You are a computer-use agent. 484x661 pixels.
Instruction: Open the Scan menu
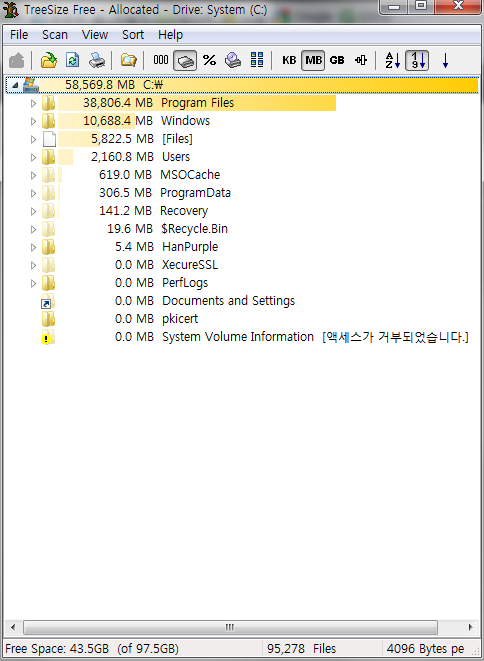55,35
